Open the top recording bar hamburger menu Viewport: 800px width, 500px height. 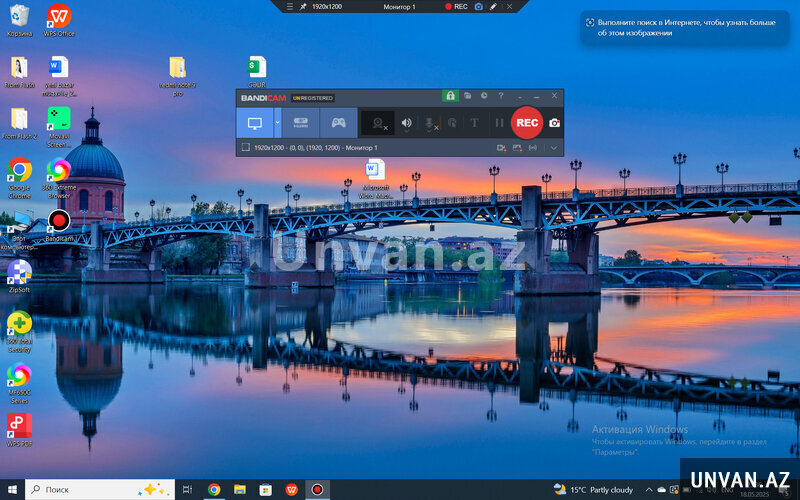pyautogui.click(x=290, y=7)
